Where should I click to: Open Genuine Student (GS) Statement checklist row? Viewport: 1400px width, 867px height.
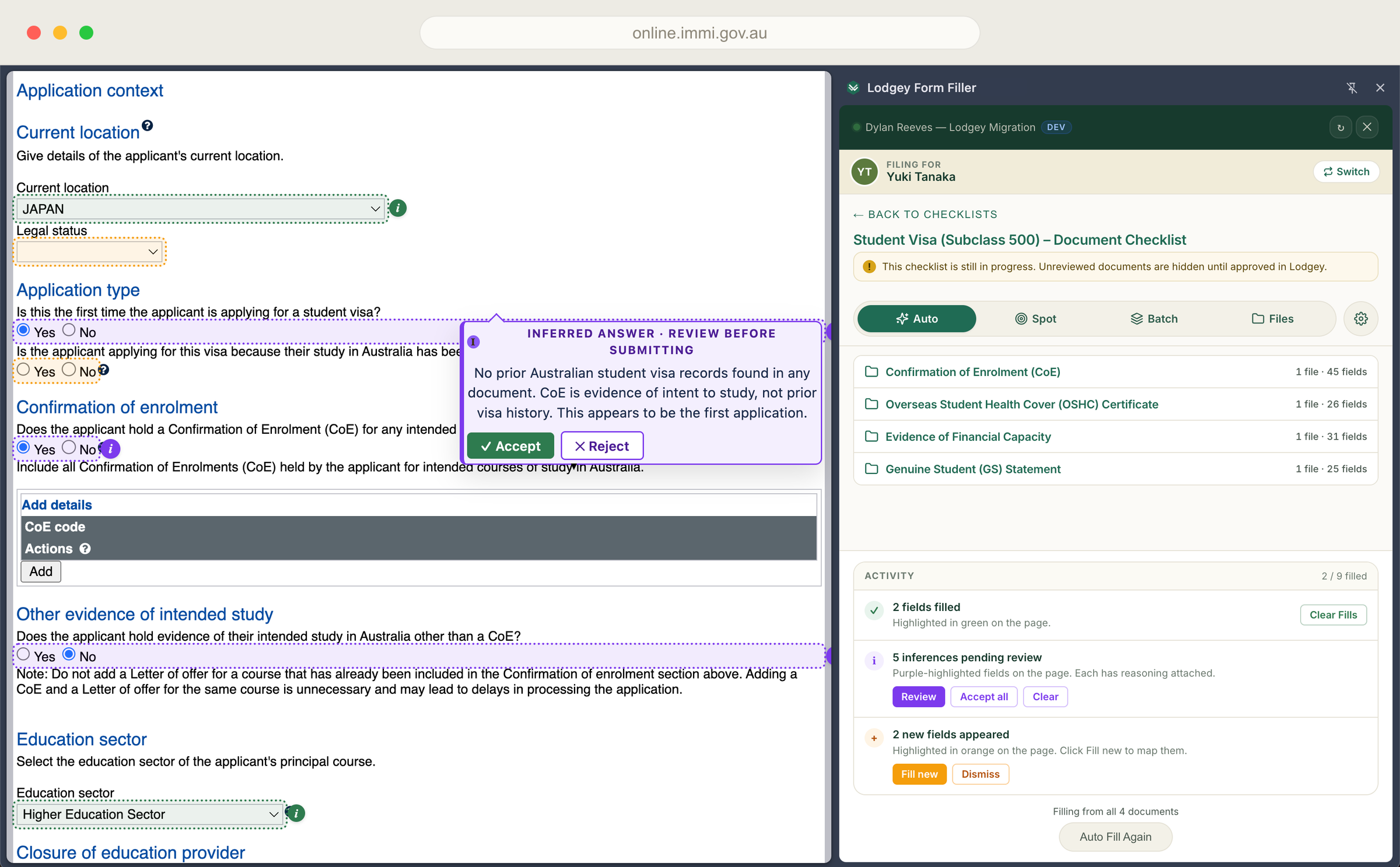coord(1115,469)
